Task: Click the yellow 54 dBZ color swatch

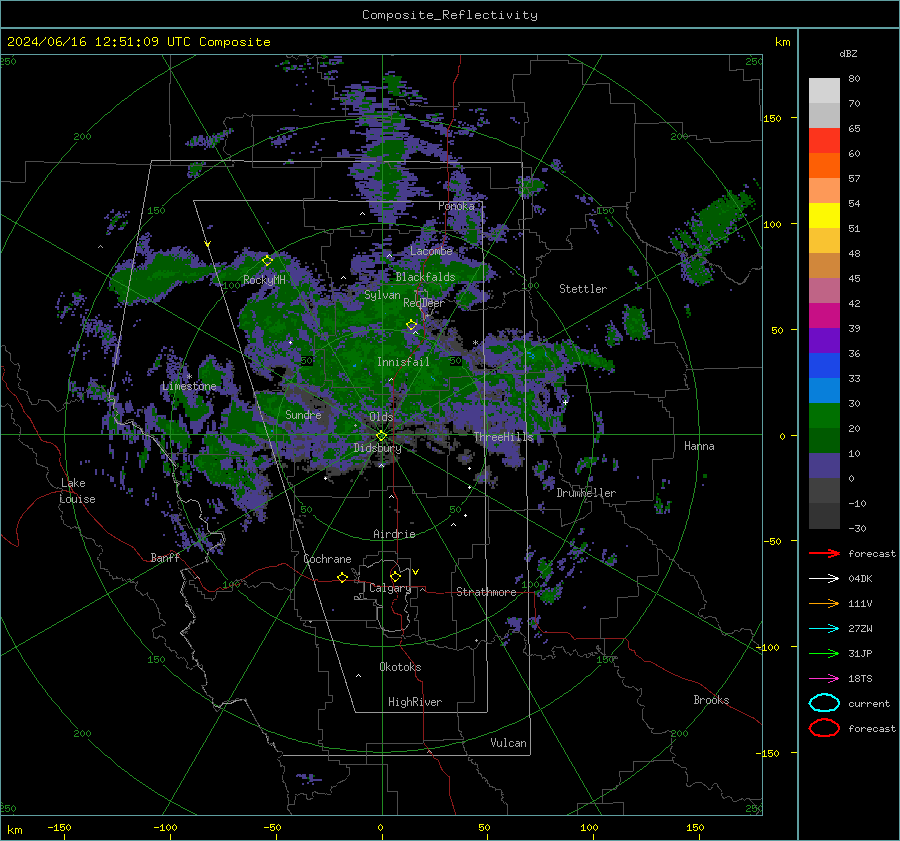Action: pos(824,215)
